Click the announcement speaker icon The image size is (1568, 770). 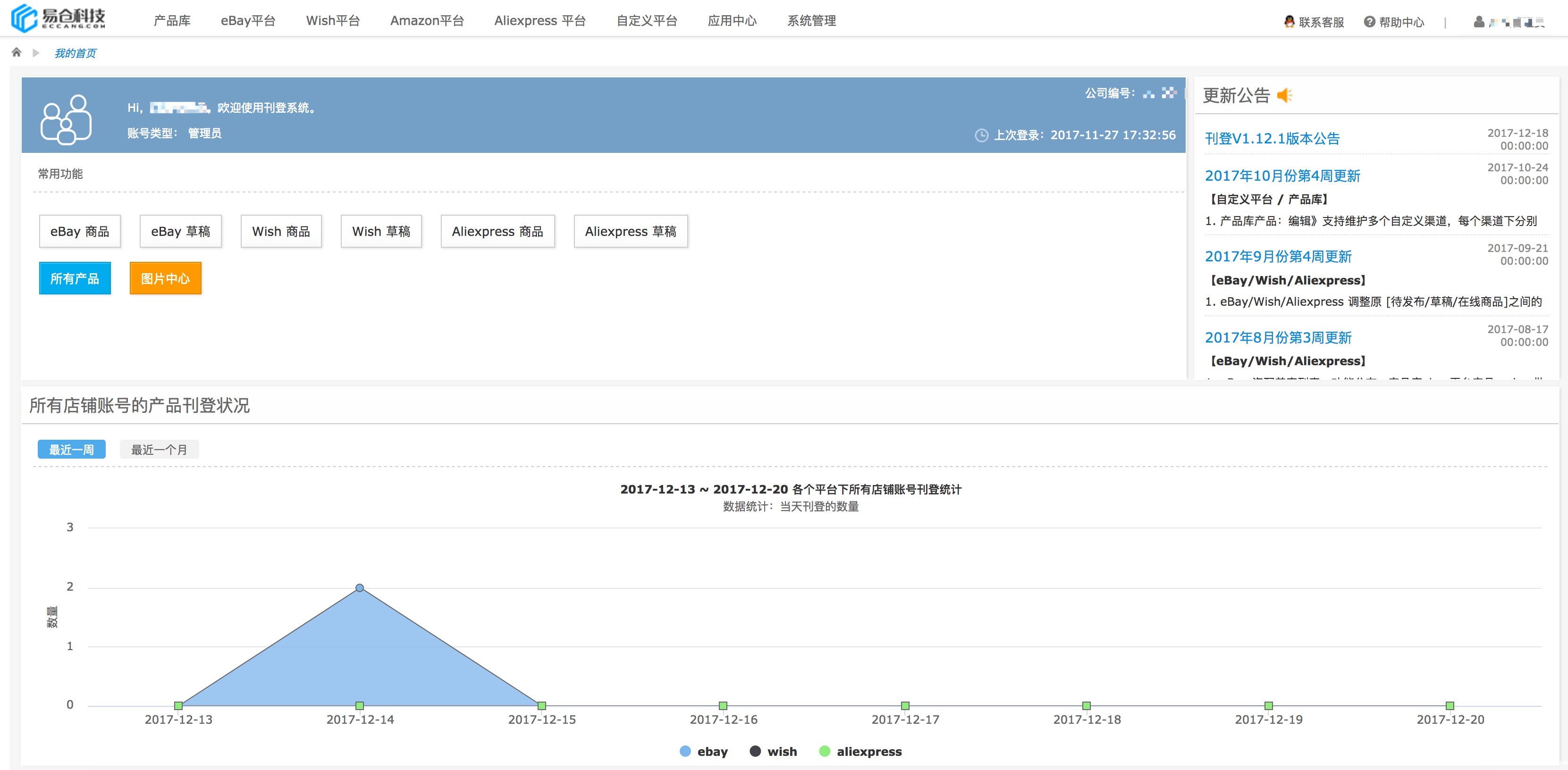[1284, 95]
